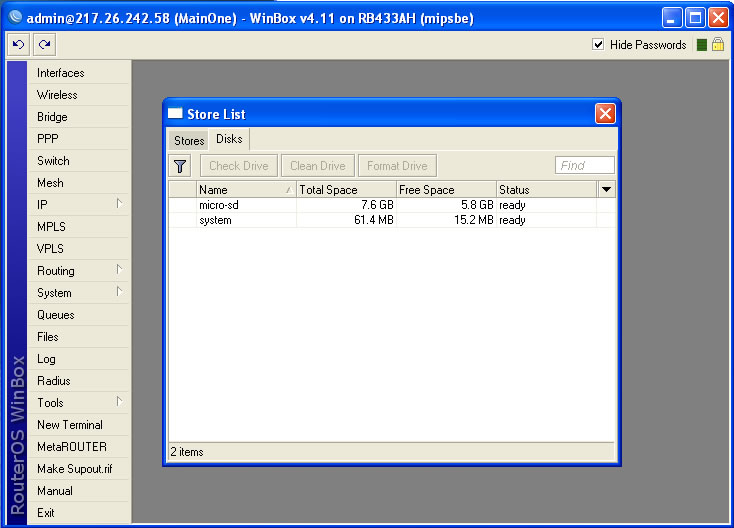Image resolution: width=734 pixels, height=528 pixels.
Task: Click the green status indicator square
Action: click(701, 45)
